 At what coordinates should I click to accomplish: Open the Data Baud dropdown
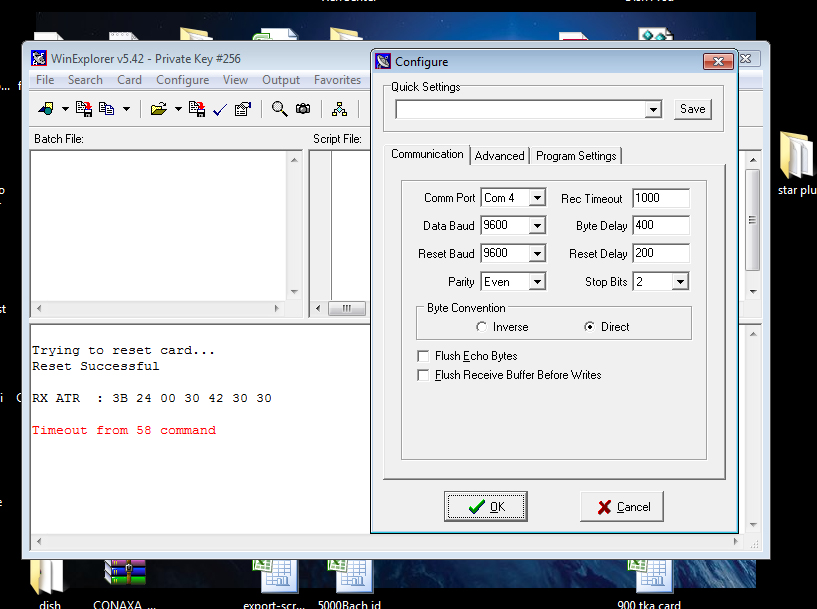[x=537, y=226]
